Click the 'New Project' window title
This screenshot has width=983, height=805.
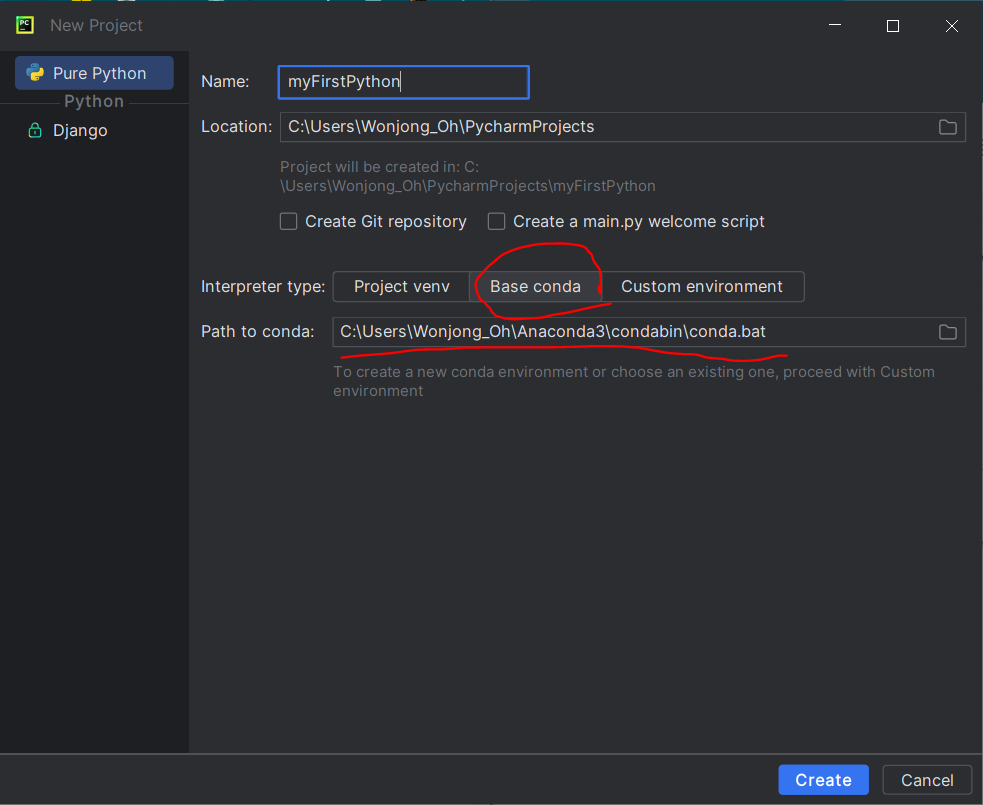(96, 25)
